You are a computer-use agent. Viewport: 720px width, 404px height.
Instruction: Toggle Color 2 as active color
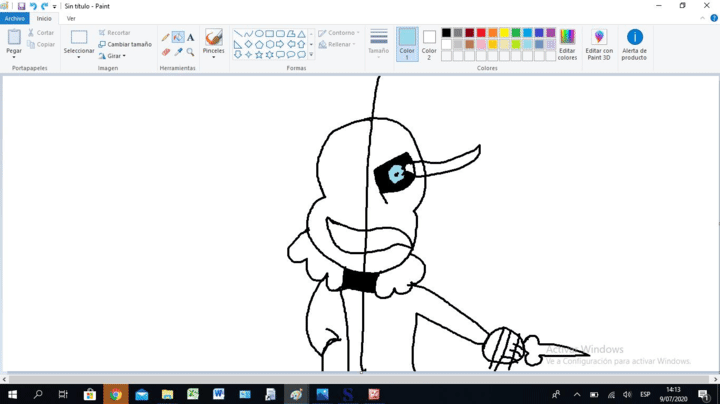point(429,43)
